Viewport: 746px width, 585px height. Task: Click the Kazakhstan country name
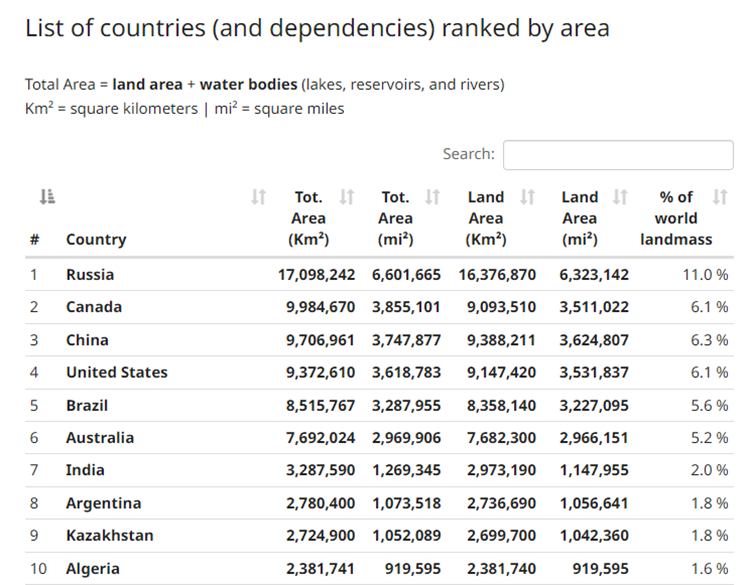(109, 536)
